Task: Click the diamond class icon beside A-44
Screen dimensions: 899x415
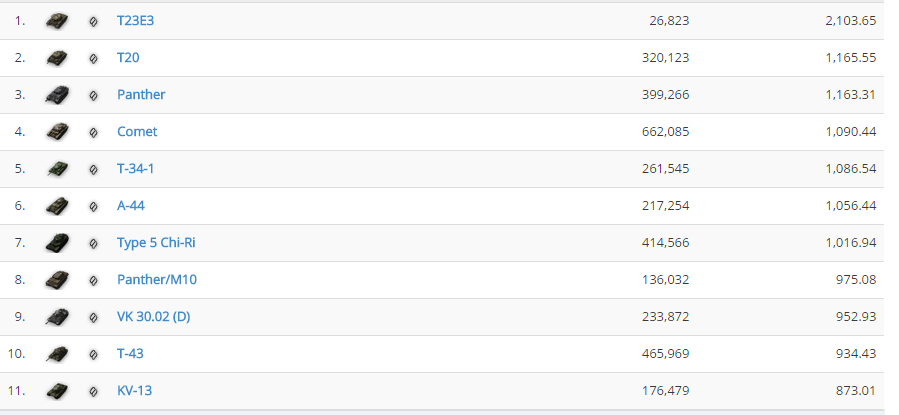Action: click(x=93, y=206)
